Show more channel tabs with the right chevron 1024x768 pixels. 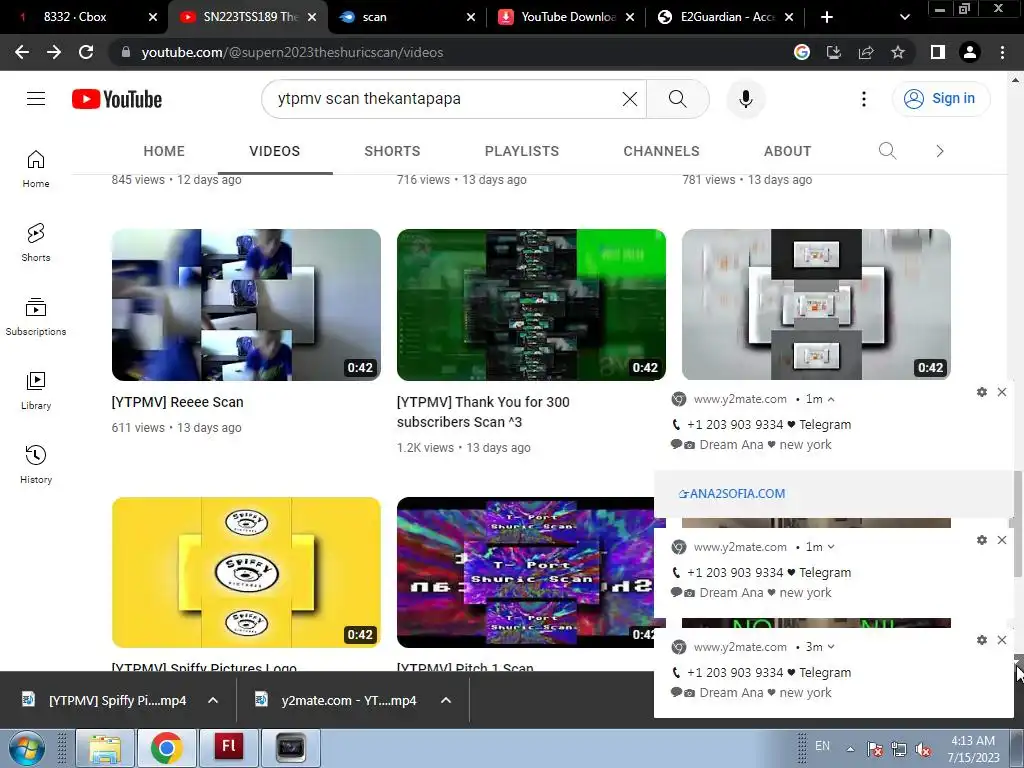(940, 151)
